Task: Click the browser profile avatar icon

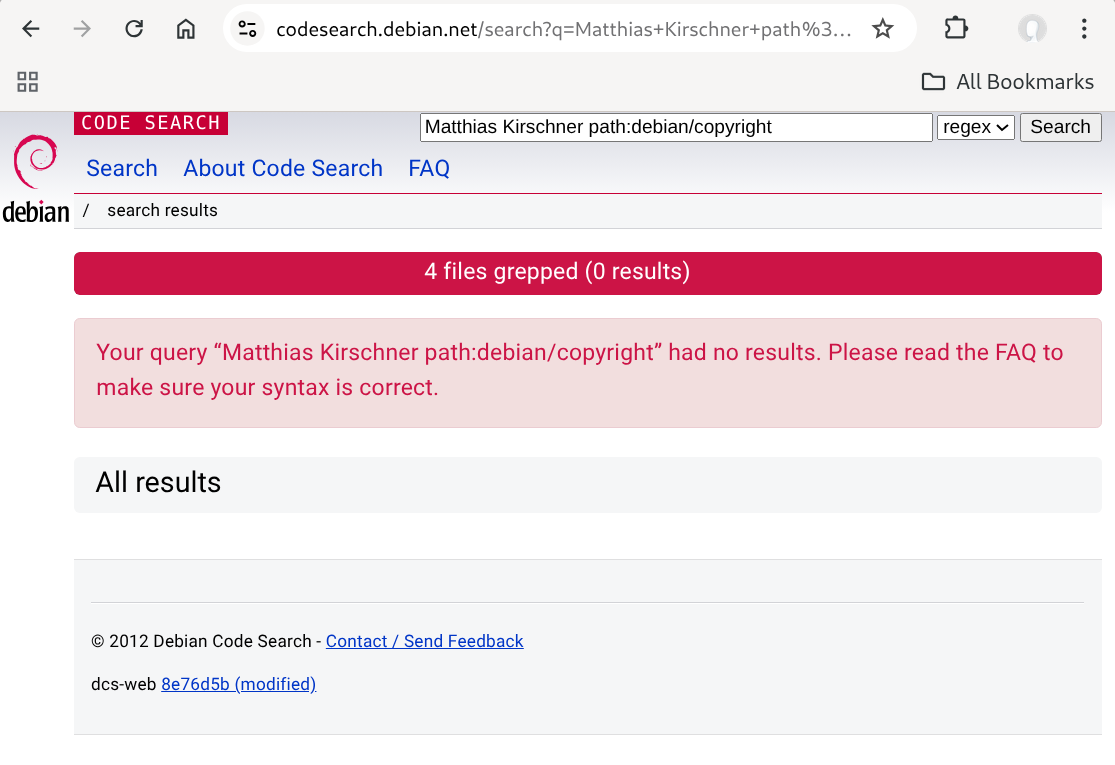Action: click(x=1031, y=29)
